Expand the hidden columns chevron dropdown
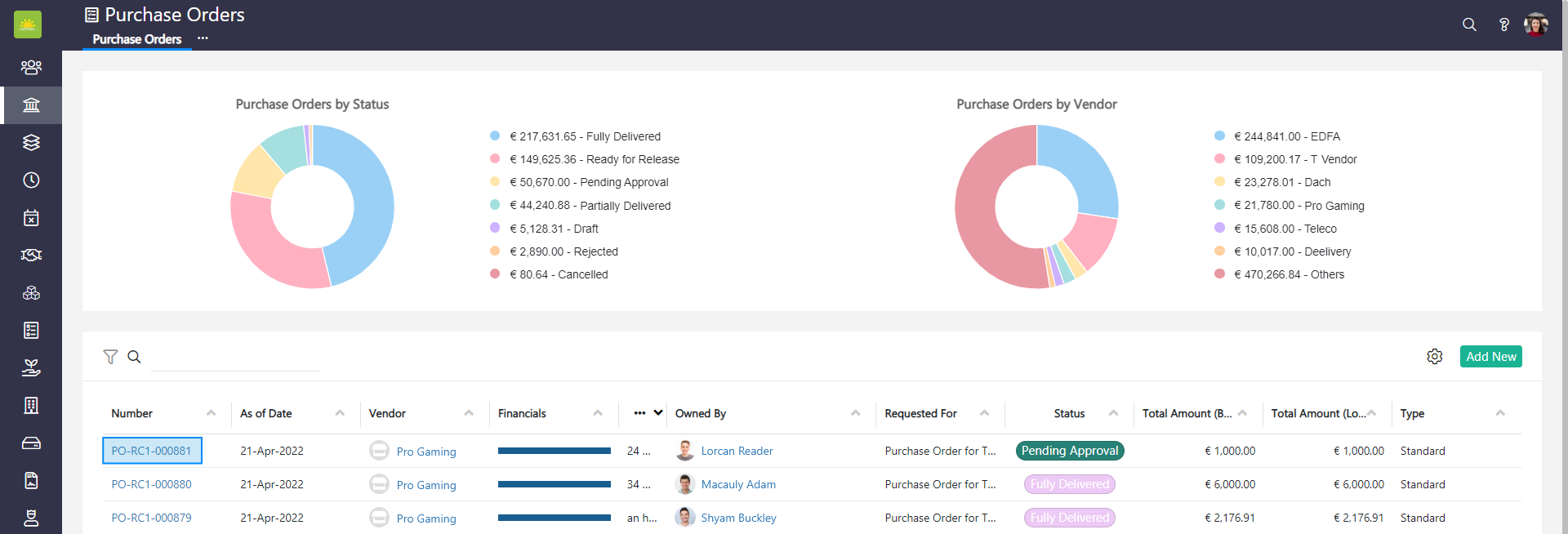 [x=658, y=413]
